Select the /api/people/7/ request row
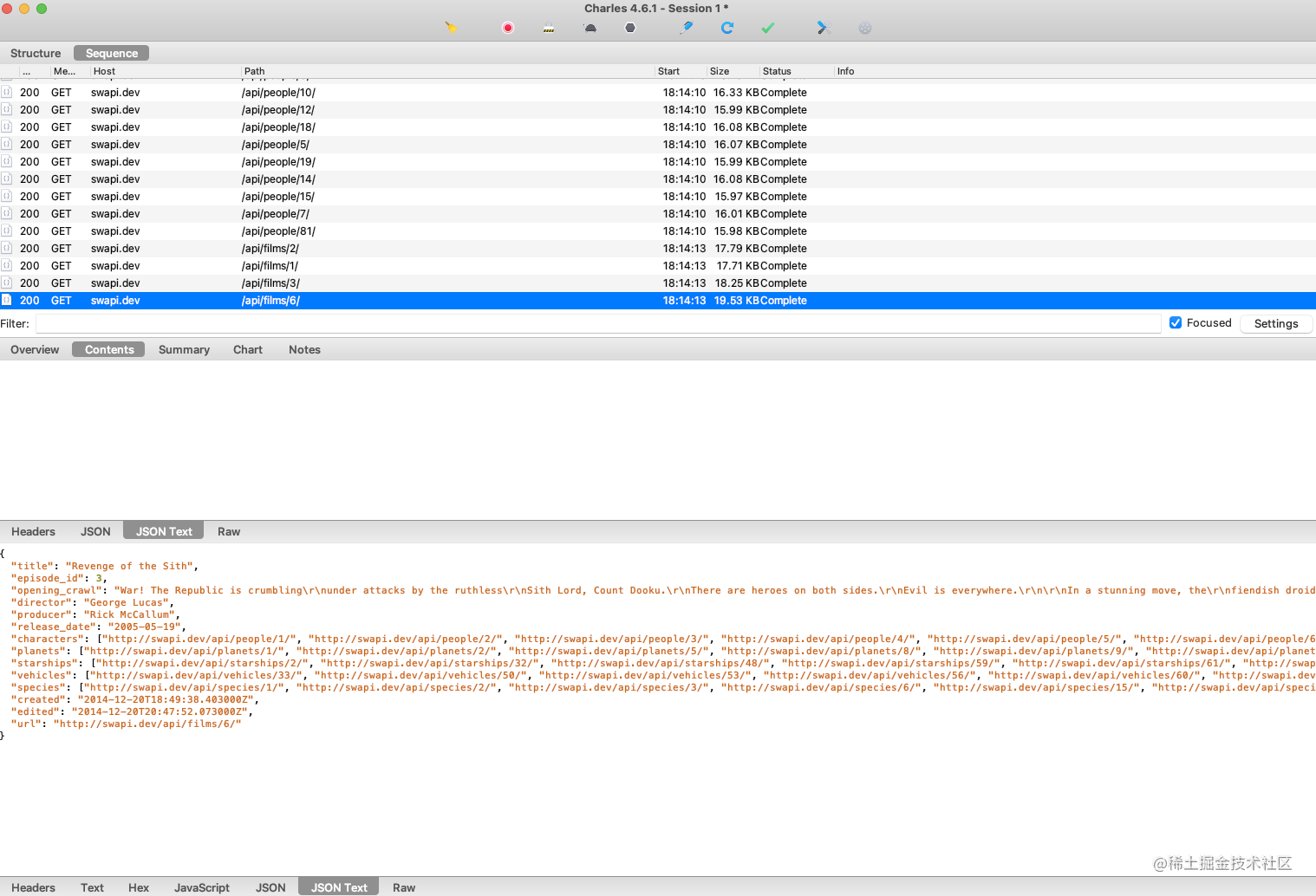 (x=658, y=213)
